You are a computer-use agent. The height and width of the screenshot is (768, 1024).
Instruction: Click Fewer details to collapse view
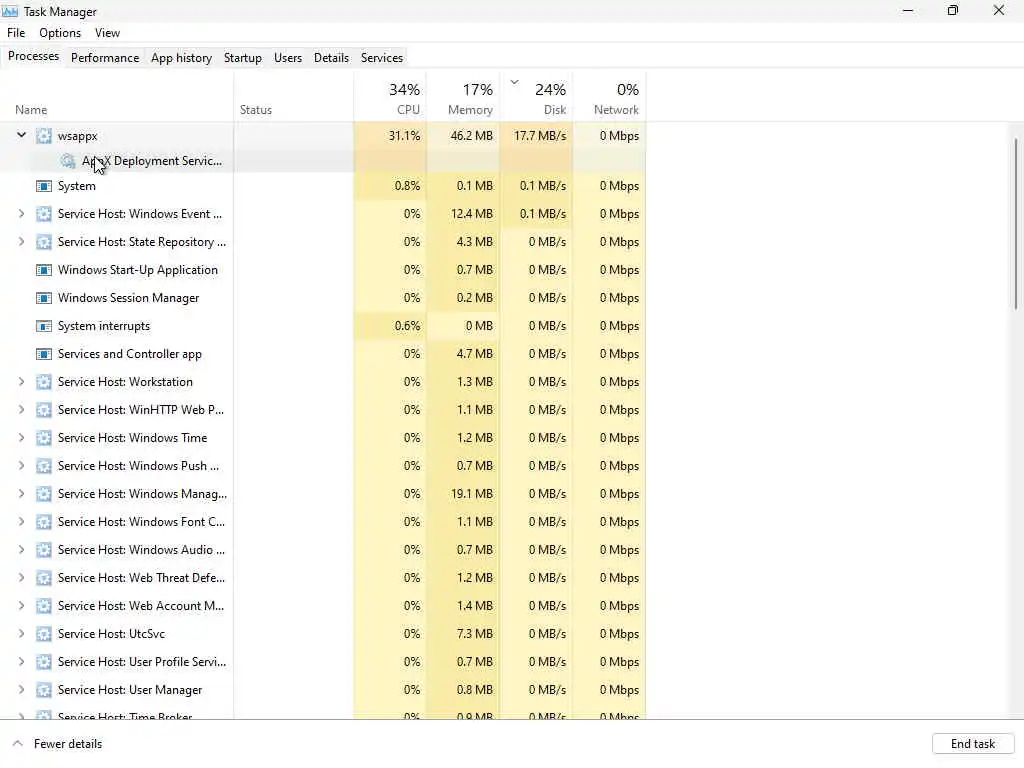point(57,744)
